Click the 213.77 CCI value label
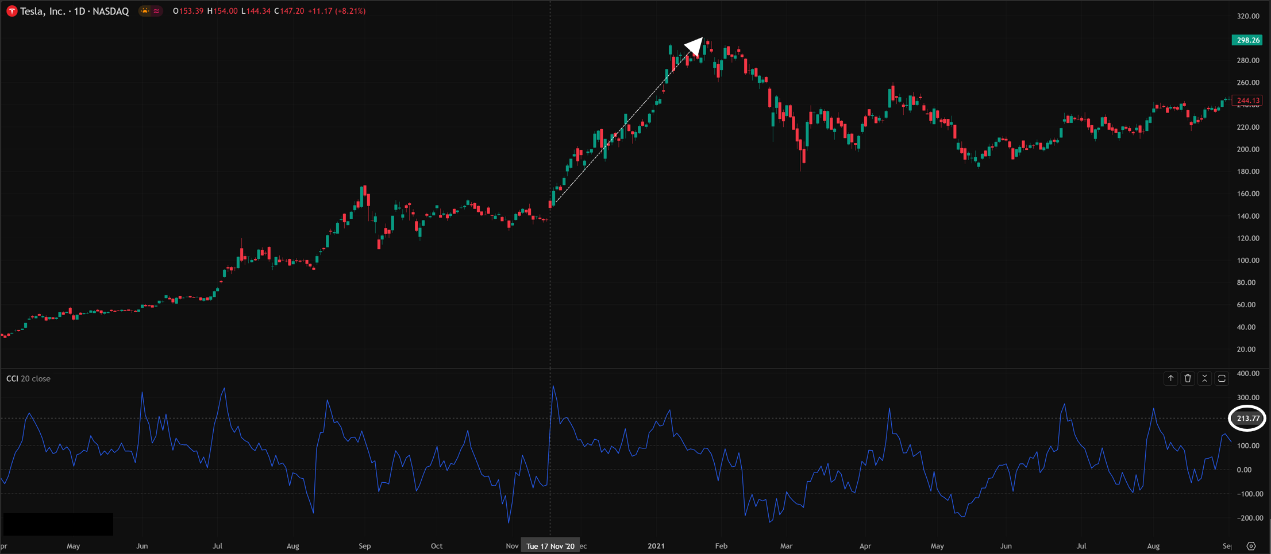This screenshot has width=1271, height=554. coord(1246,418)
